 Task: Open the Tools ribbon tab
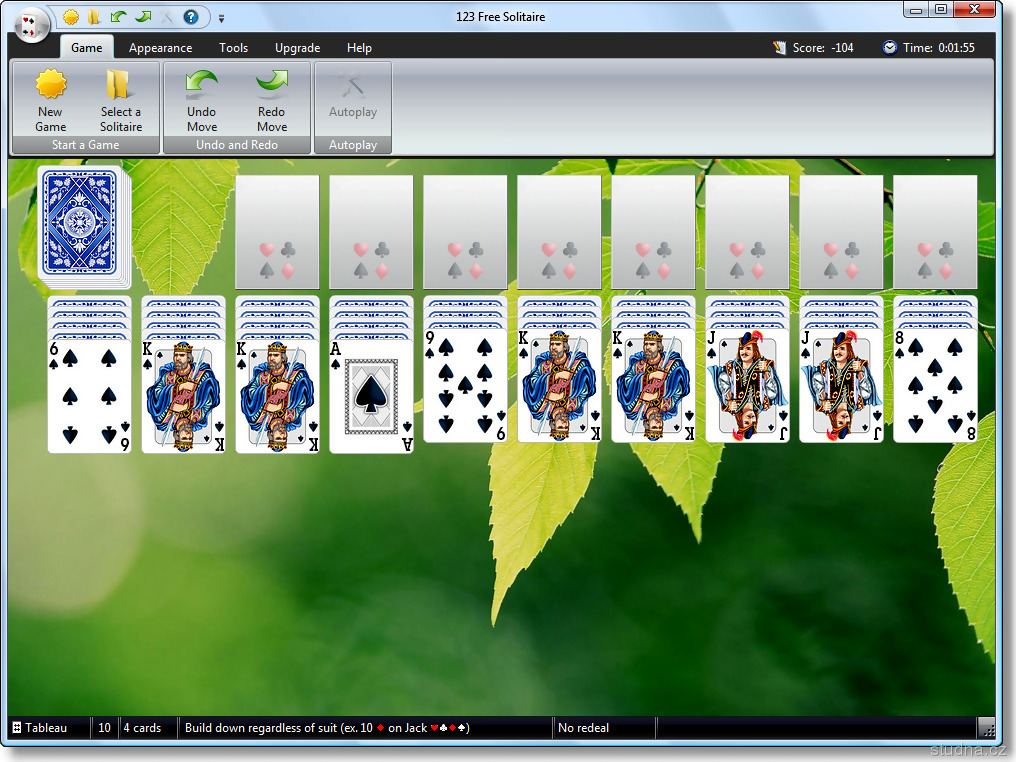pos(233,48)
